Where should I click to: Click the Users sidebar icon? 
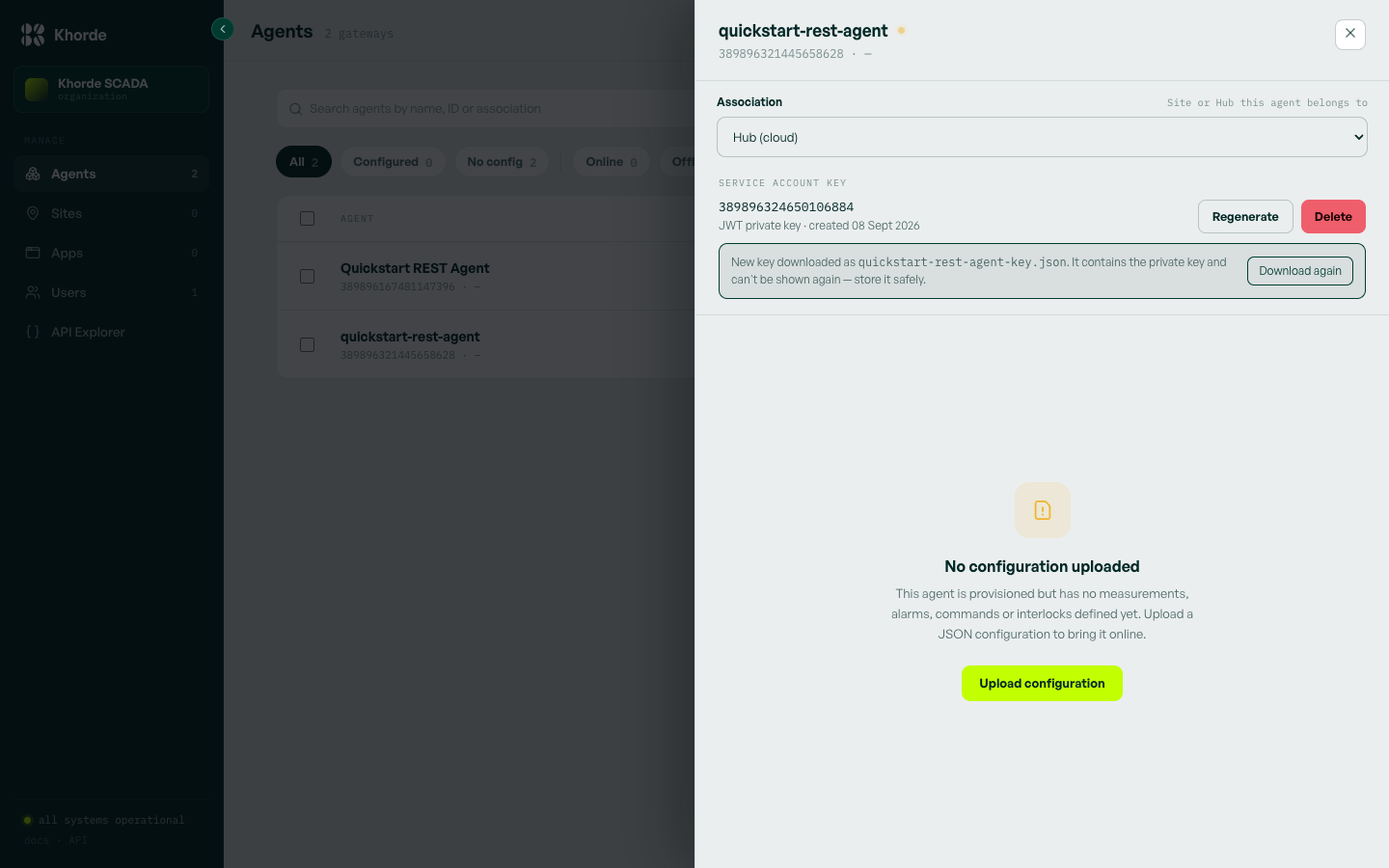33,292
